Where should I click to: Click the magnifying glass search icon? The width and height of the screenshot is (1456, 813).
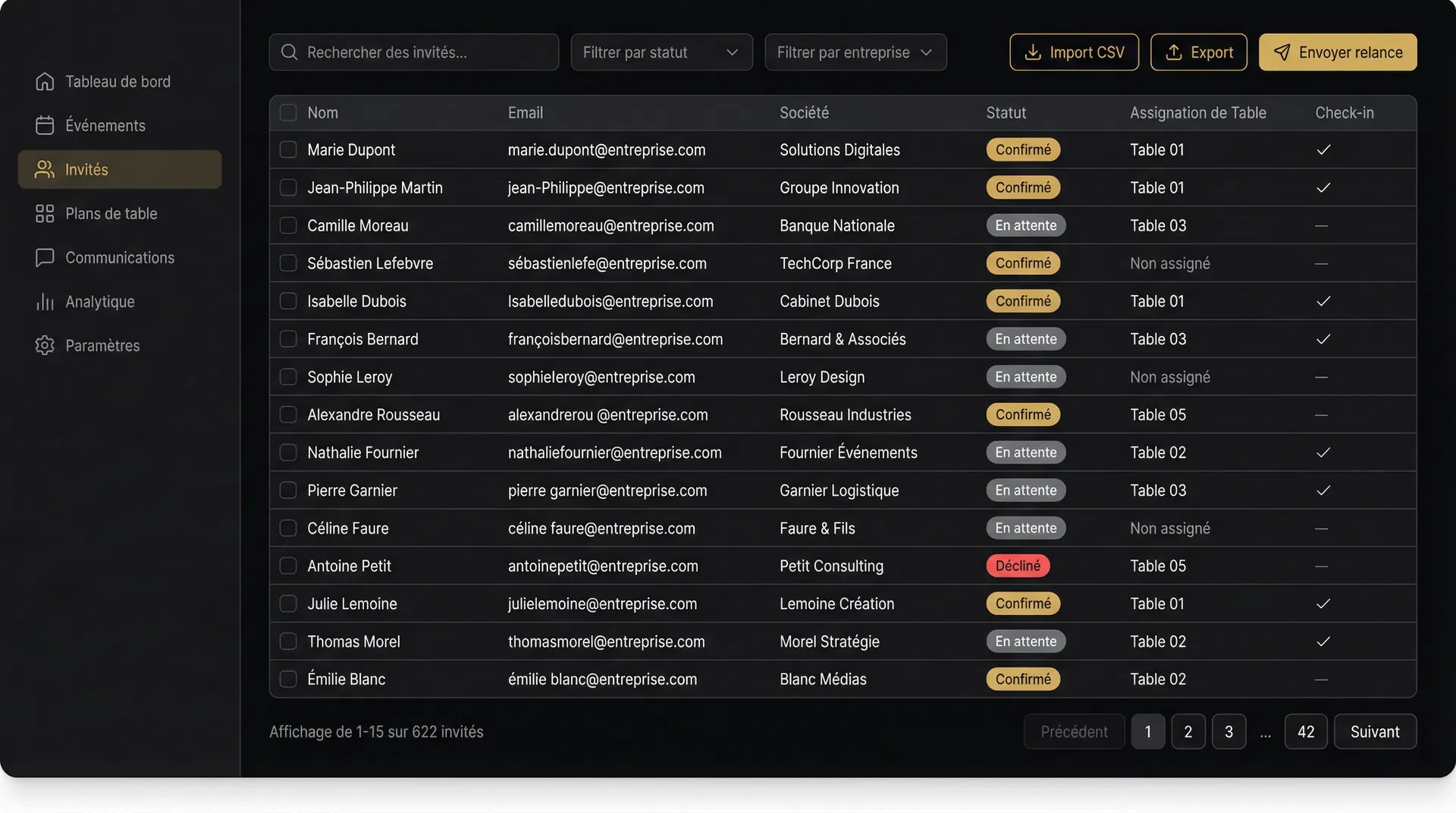289,52
